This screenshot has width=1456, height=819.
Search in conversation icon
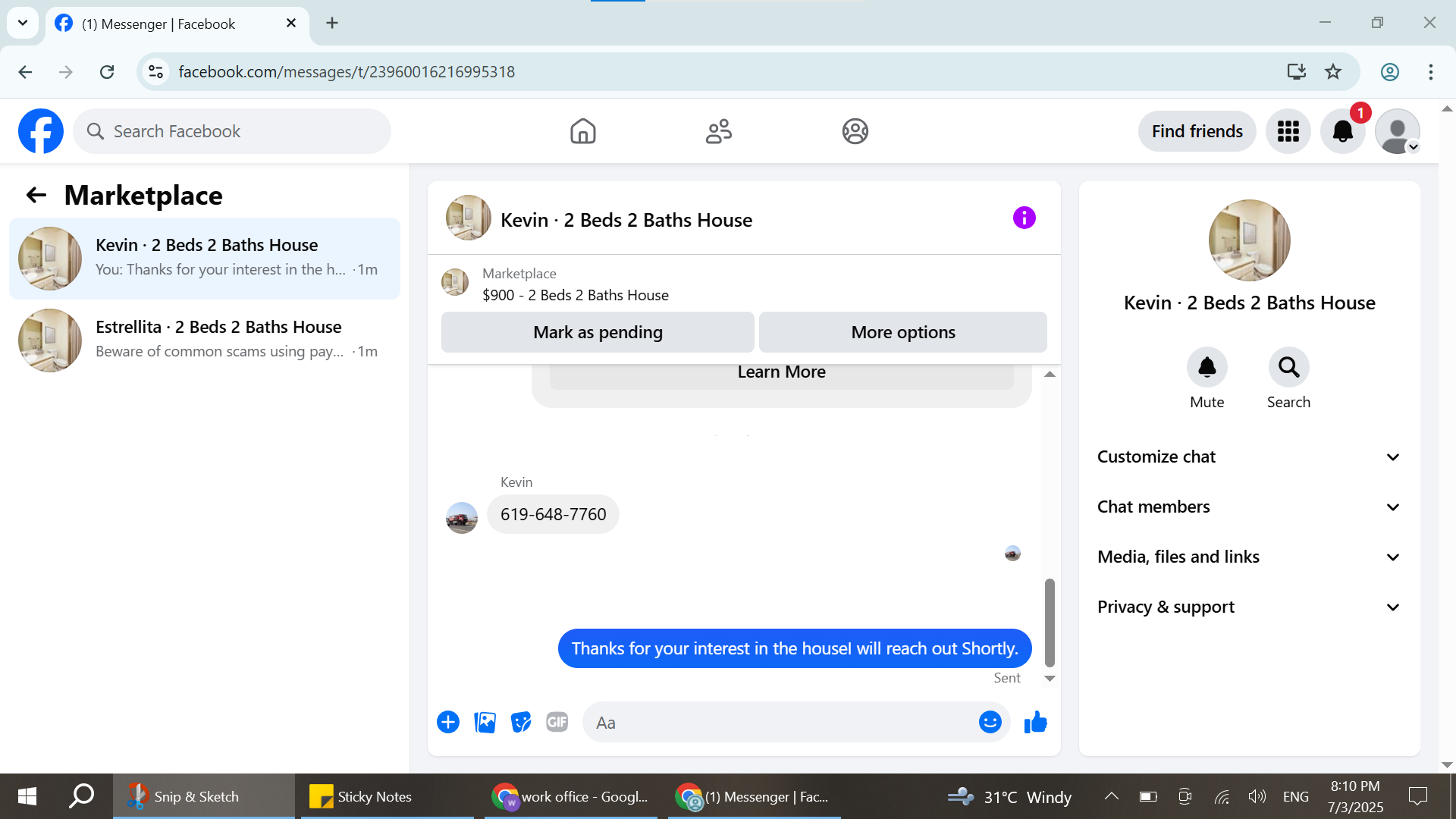point(1288,368)
